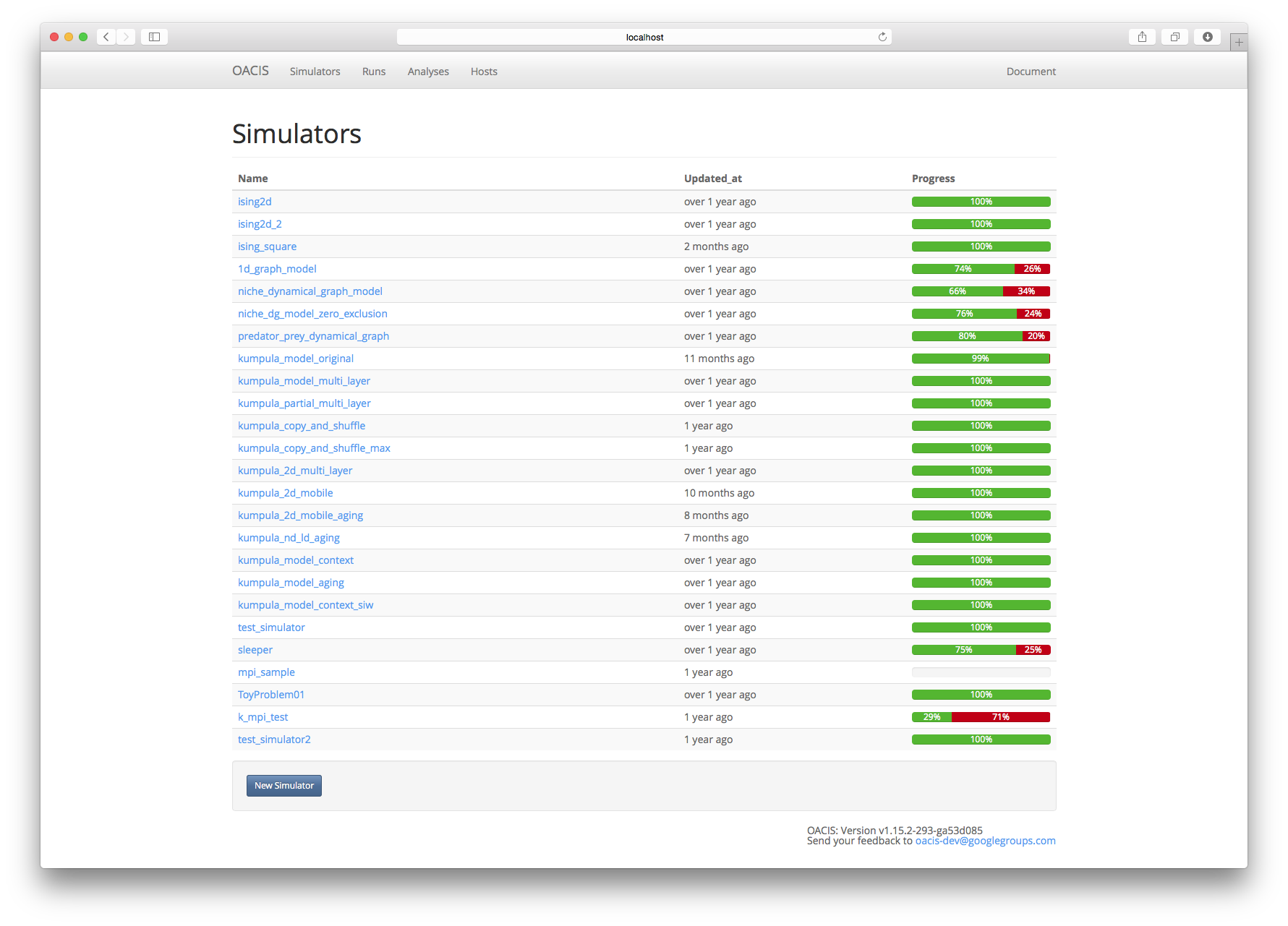Open the test_simulator link
Image resolution: width=1288 pixels, height=926 pixels.
coord(271,627)
